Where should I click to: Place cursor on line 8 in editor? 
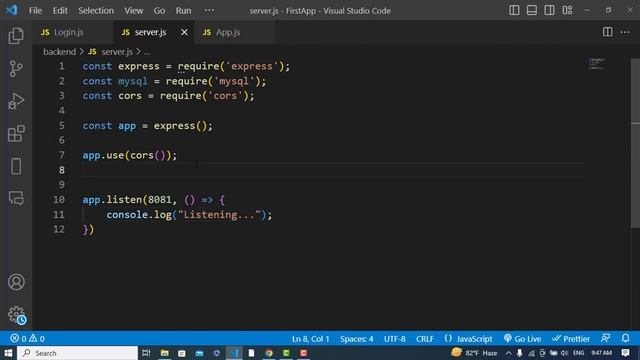tap(333, 170)
